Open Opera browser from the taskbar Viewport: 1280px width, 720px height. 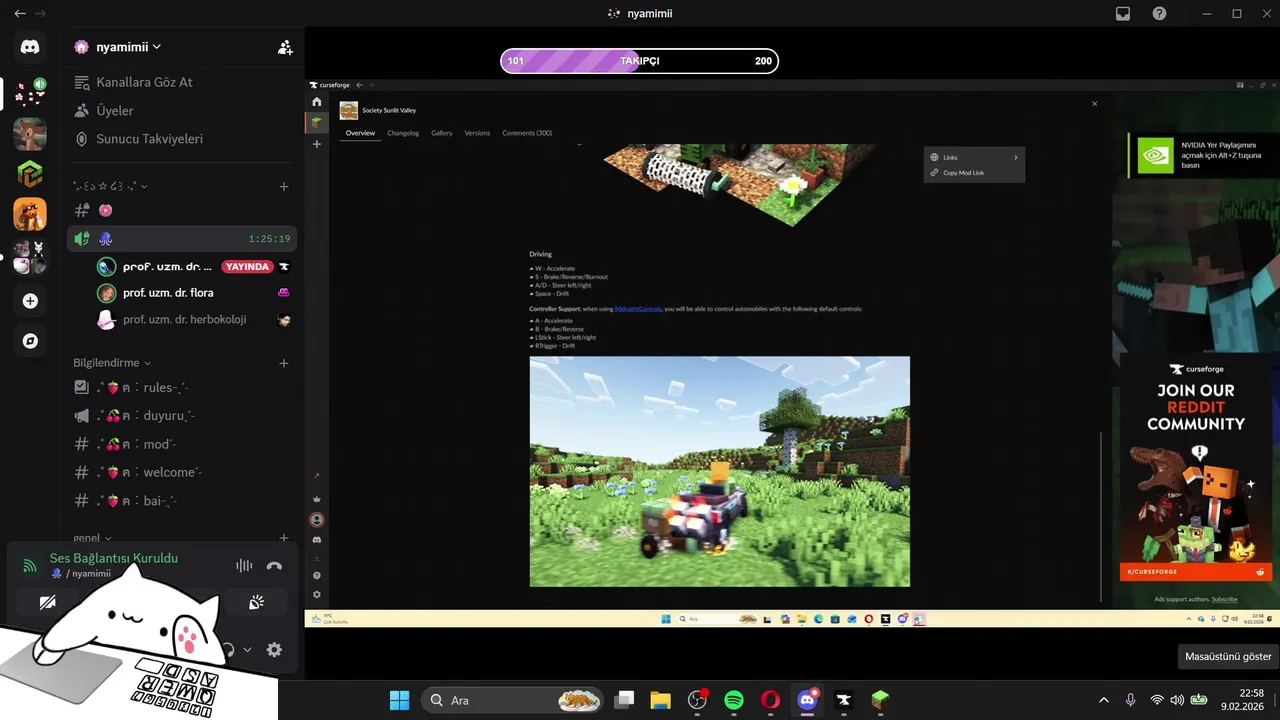pyautogui.click(x=770, y=700)
